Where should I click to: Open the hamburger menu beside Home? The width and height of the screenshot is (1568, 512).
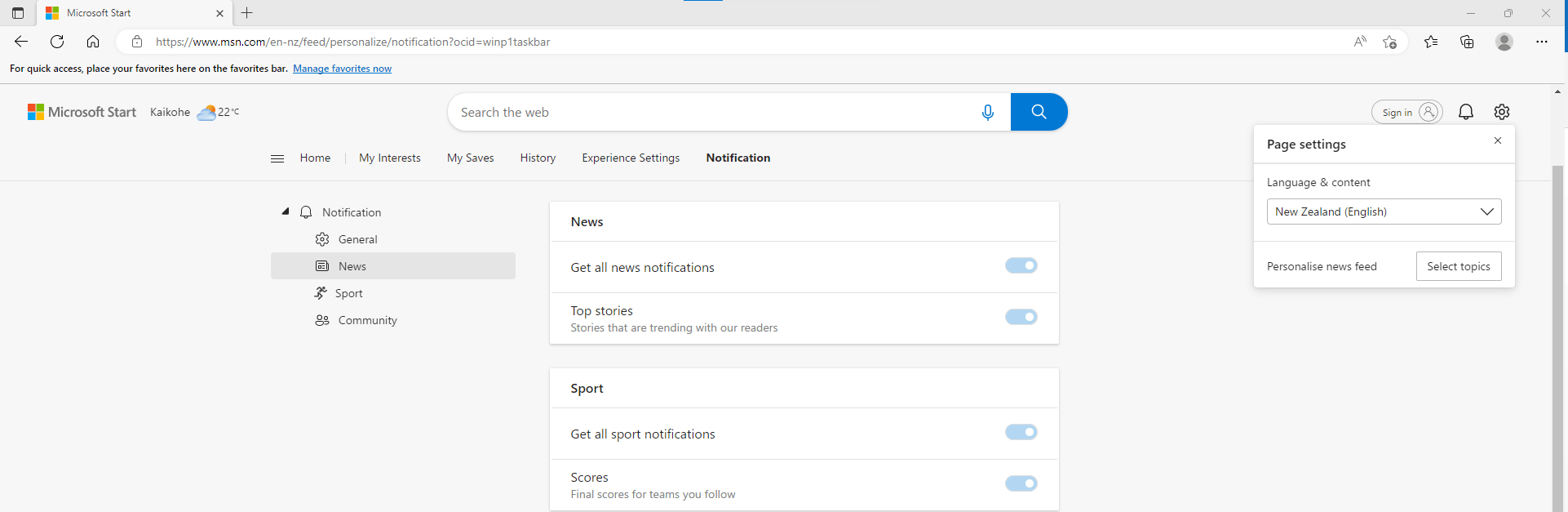[277, 158]
